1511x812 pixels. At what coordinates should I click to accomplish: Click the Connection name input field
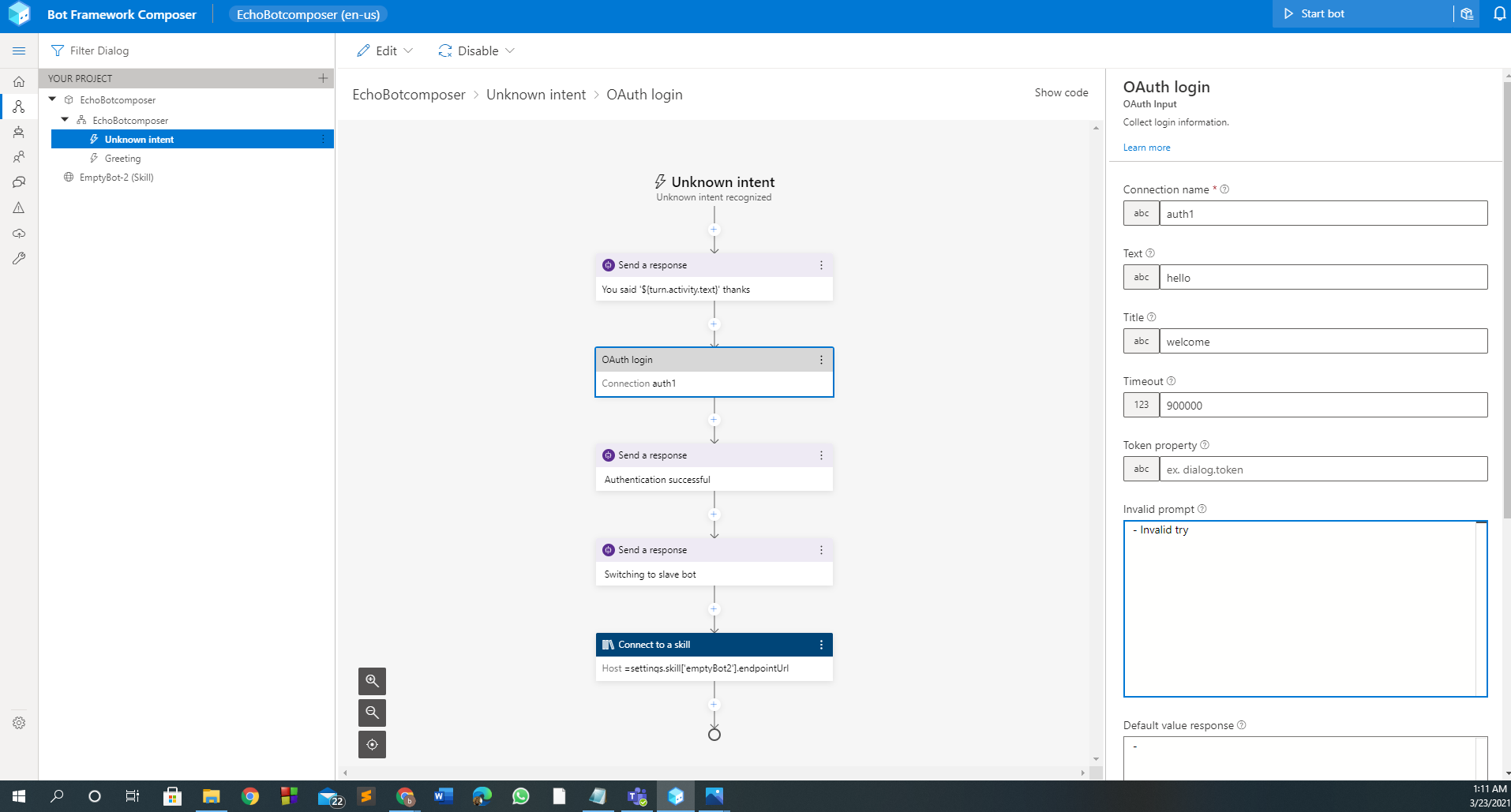[x=1323, y=213]
